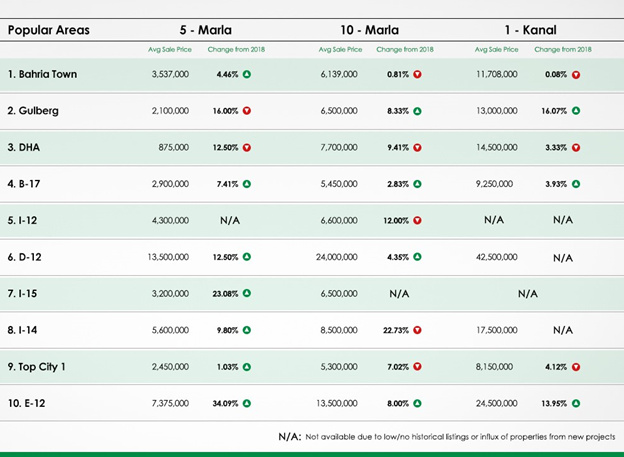Click red down arrow beside DHA 9.41%
624x457 pixels.
[x=417, y=148]
